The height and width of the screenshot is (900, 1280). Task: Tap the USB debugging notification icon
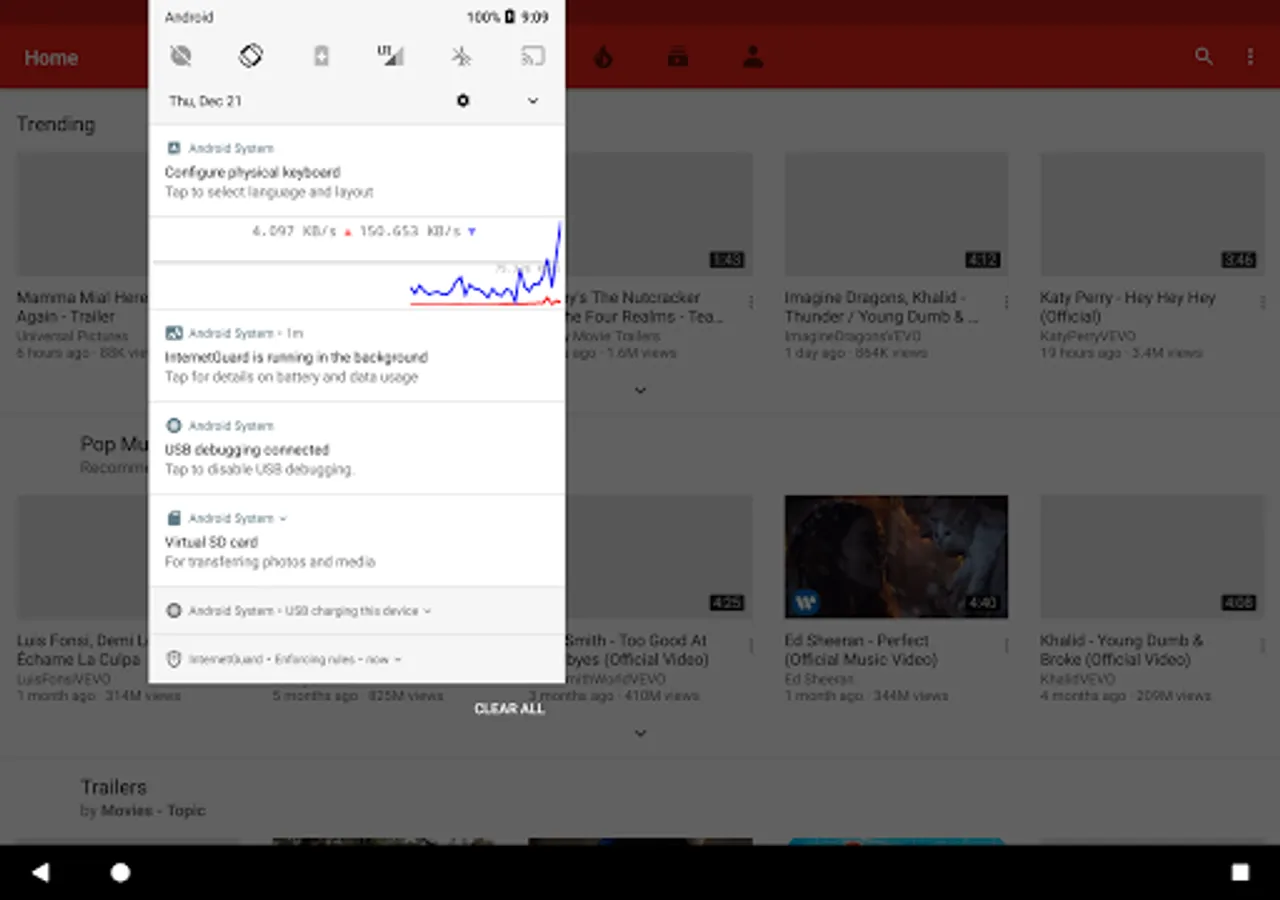point(174,426)
